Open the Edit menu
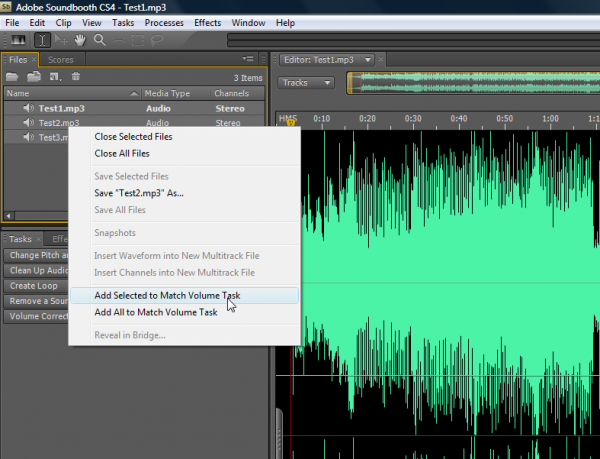The height and width of the screenshot is (459, 600). point(37,23)
